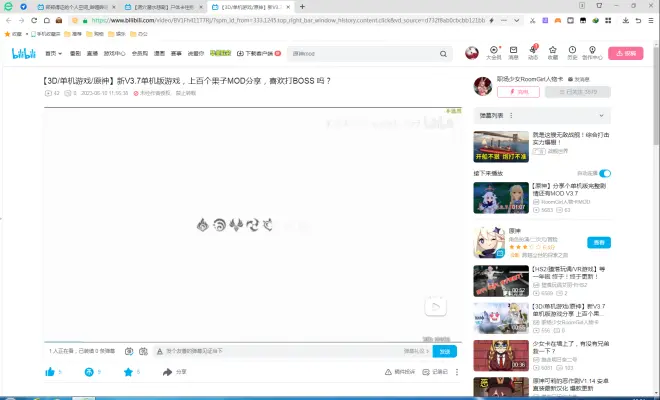Click the like thumbs-up icon below video
This screenshot has height=400, width=660.
tap(49, 372)
